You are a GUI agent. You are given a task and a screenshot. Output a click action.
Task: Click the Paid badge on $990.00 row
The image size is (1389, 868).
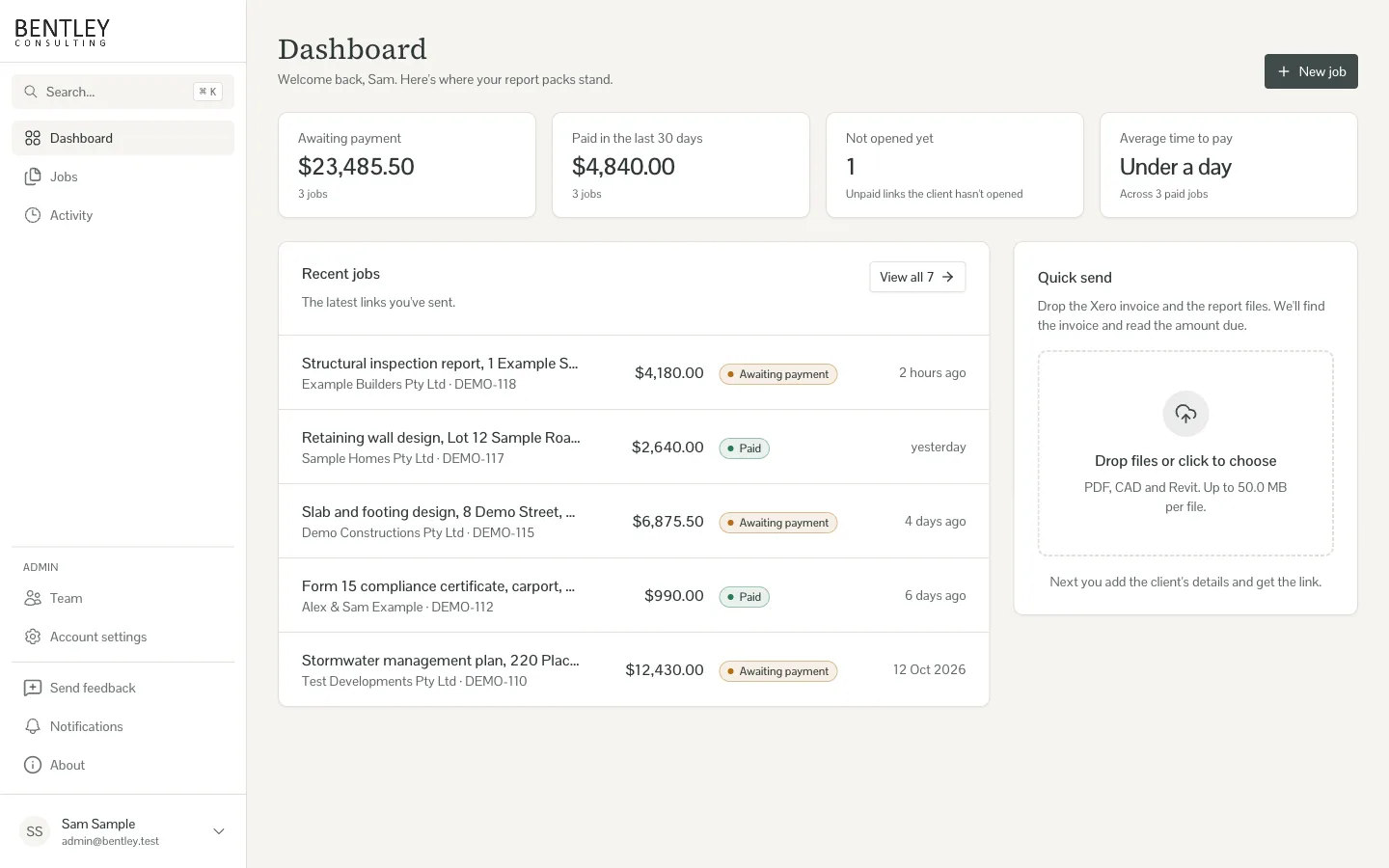pos(745,597)
